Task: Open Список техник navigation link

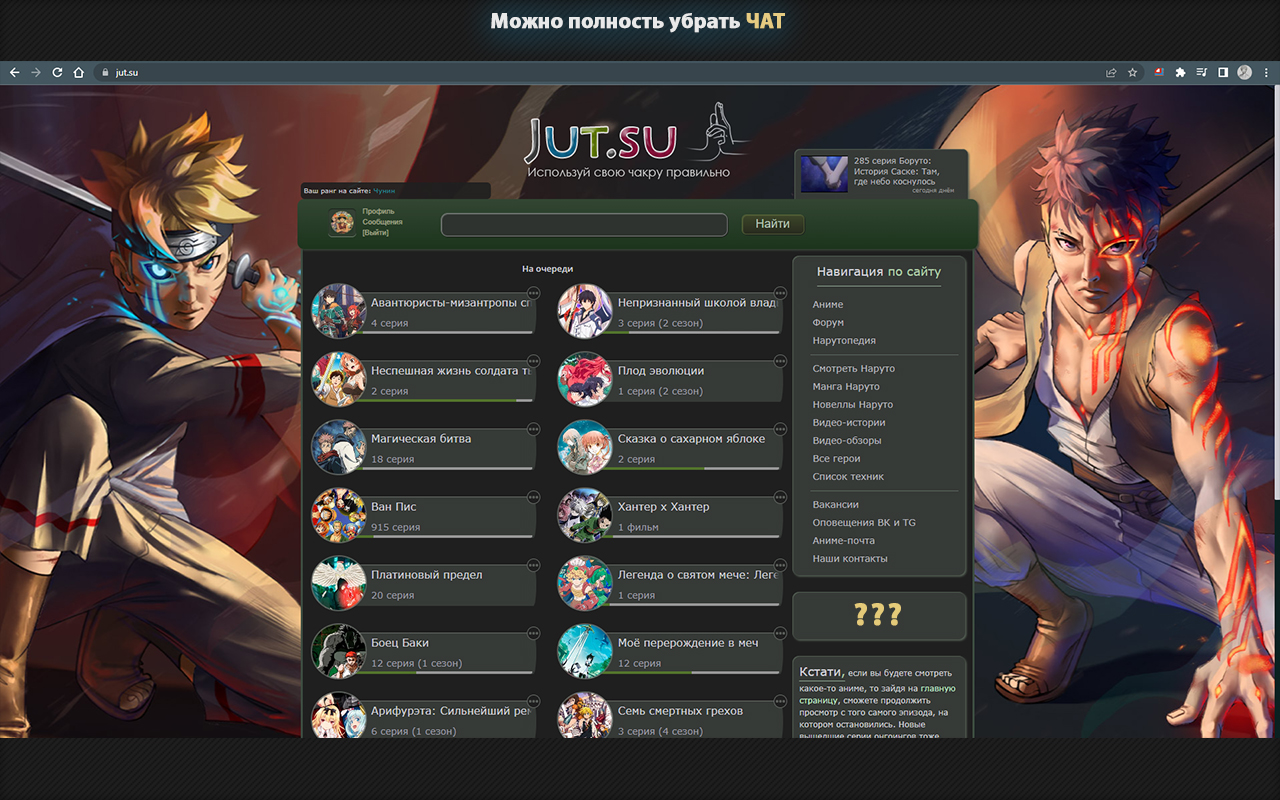Action: click(x=848, y=476)
